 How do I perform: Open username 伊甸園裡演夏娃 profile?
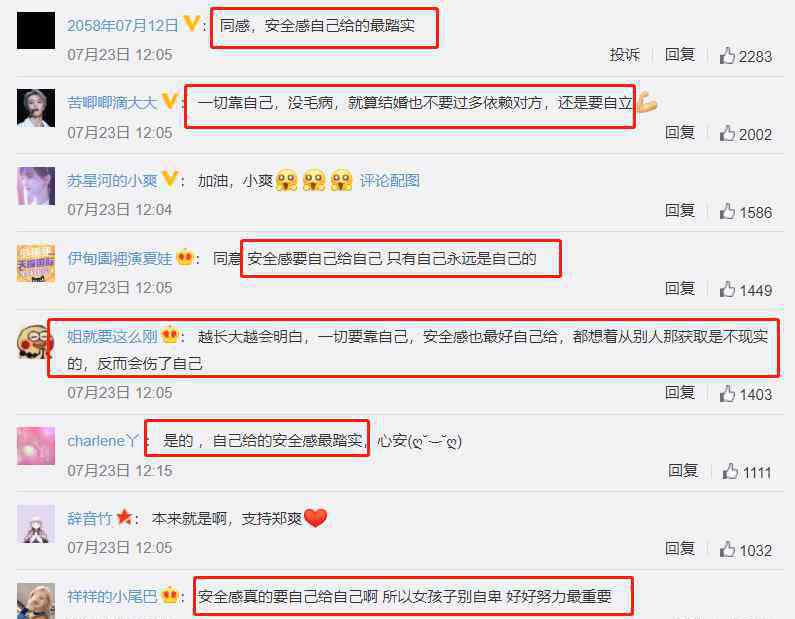120,259
